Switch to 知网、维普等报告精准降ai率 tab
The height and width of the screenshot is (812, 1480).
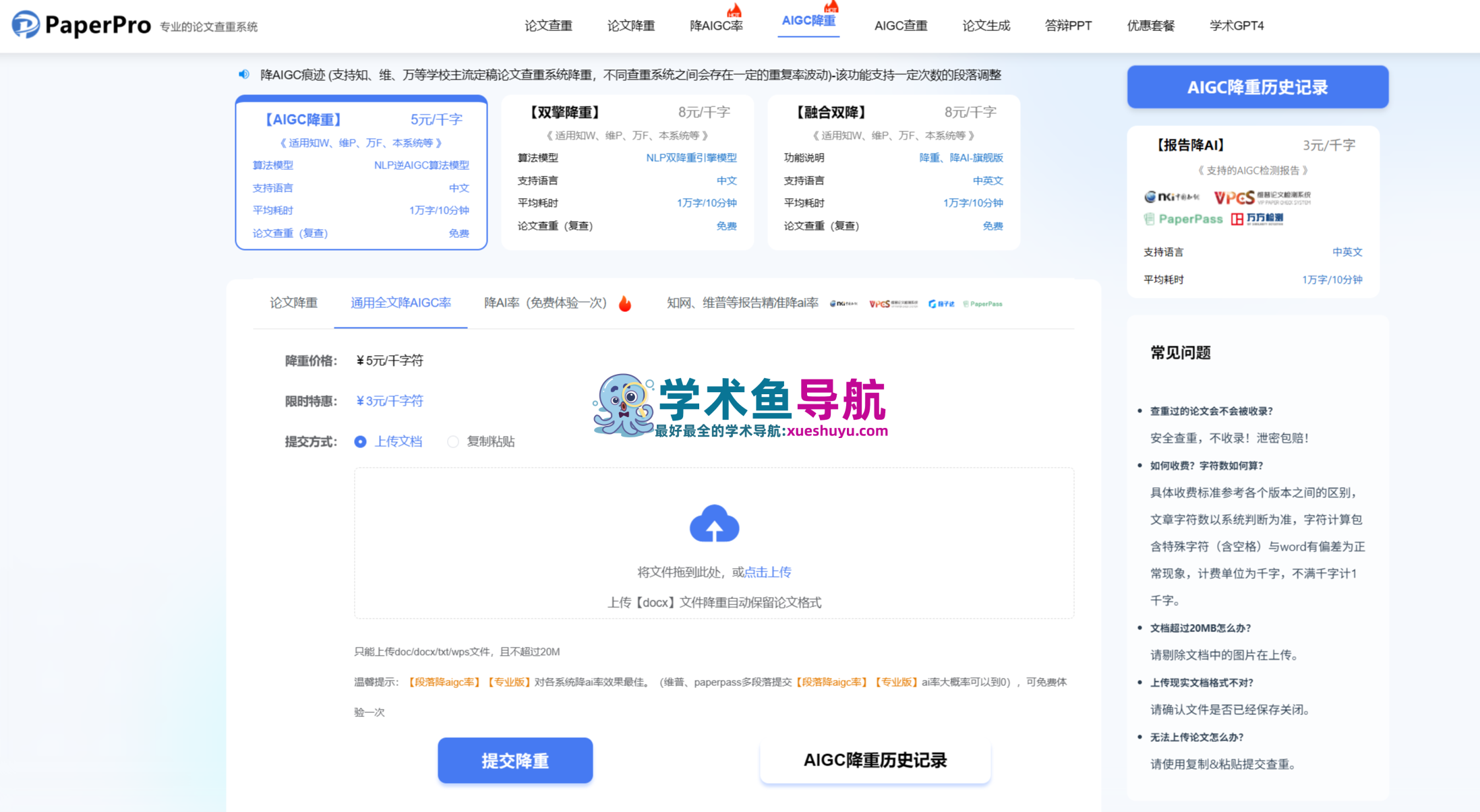click(x=742, y=303)
